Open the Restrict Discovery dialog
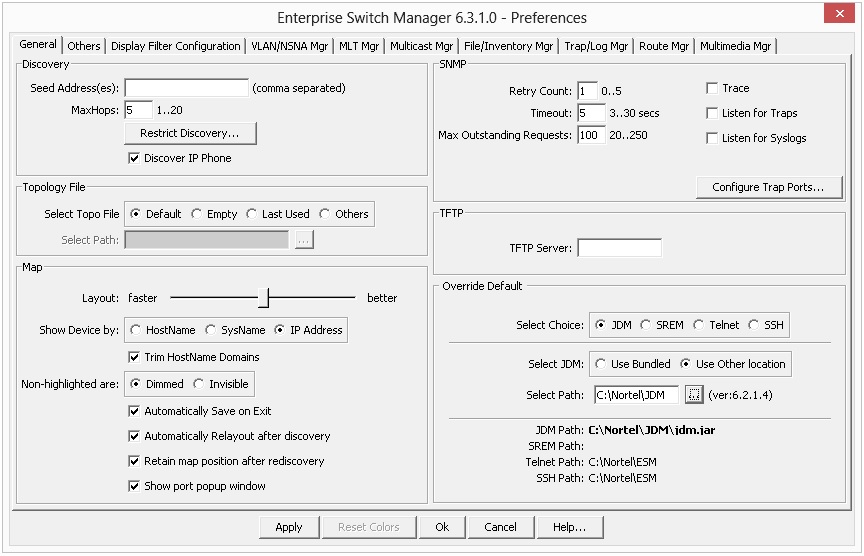864x556 pixels. click(x=190, y=133)
